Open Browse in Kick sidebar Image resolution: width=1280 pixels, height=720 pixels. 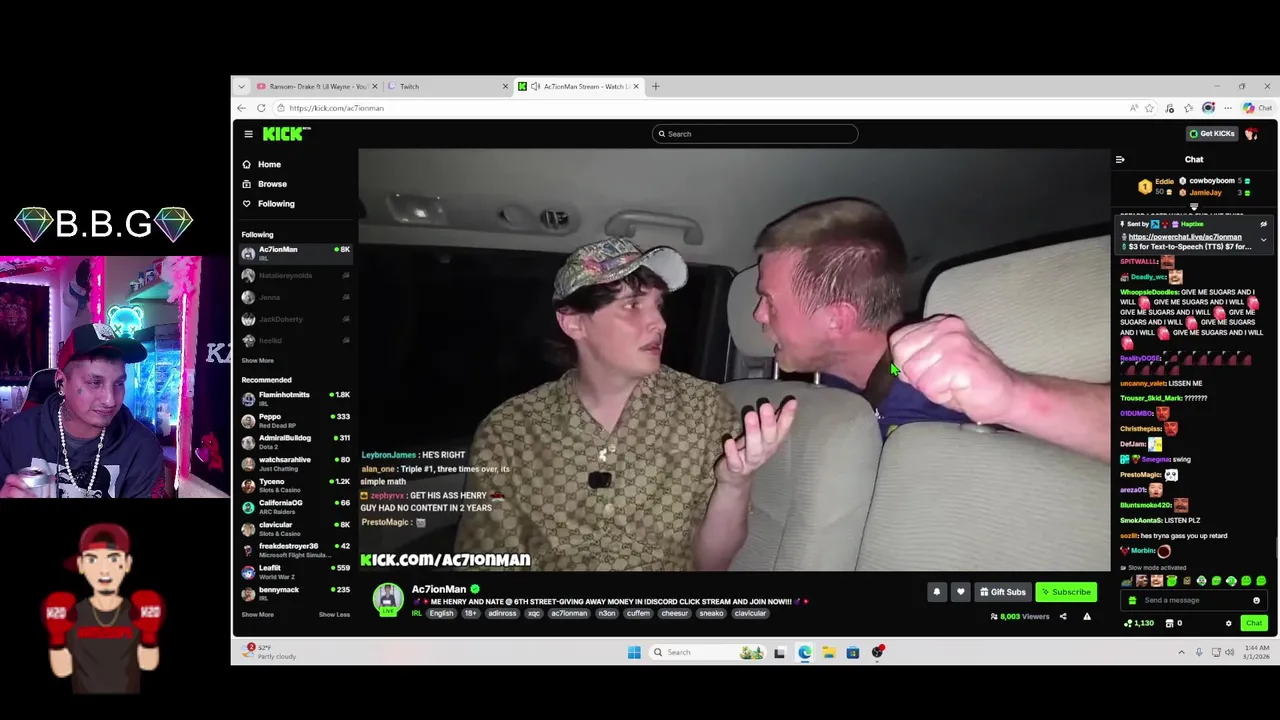click(272, 184)
